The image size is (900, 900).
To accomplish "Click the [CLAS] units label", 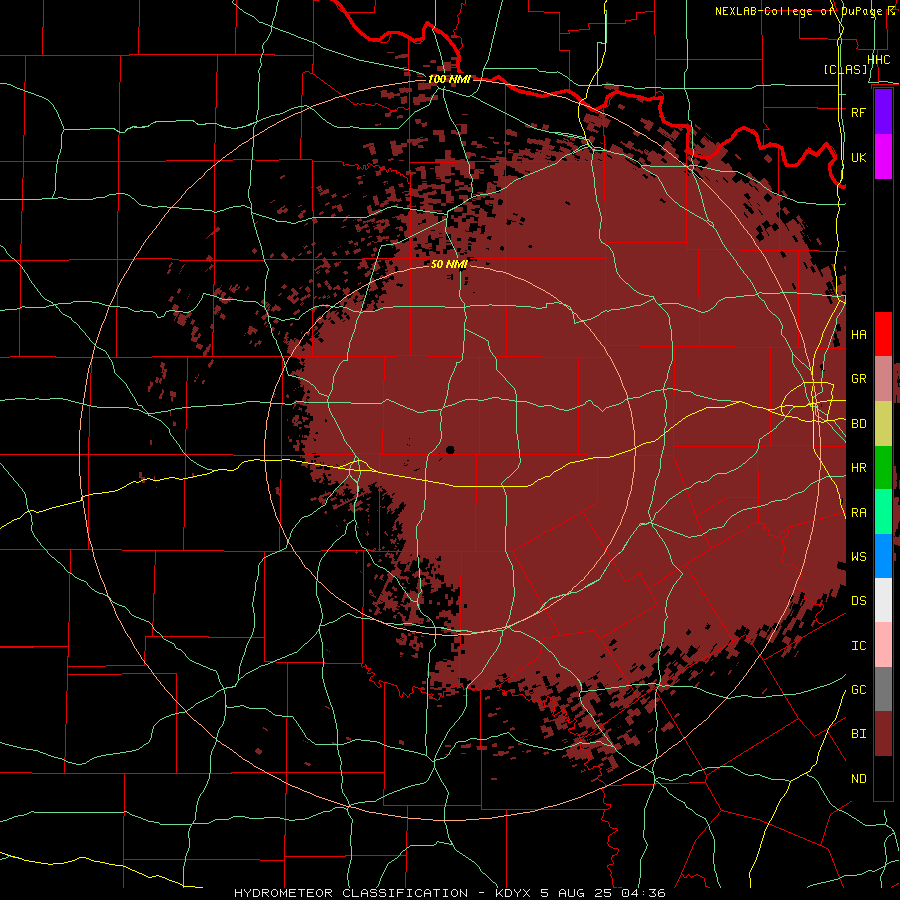I will point(845,69).
